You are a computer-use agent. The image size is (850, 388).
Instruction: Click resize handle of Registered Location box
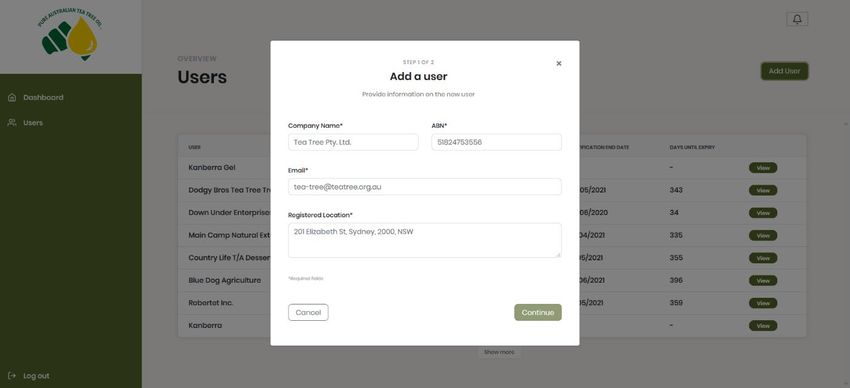click(x=558, y=254)
